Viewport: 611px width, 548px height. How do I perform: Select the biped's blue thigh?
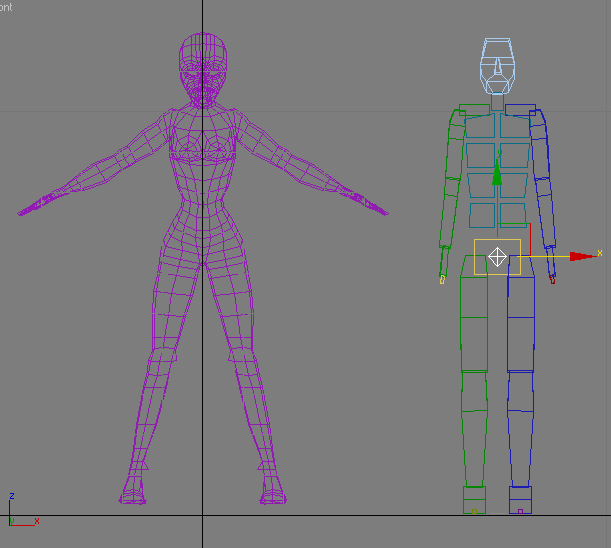point(521,322)
